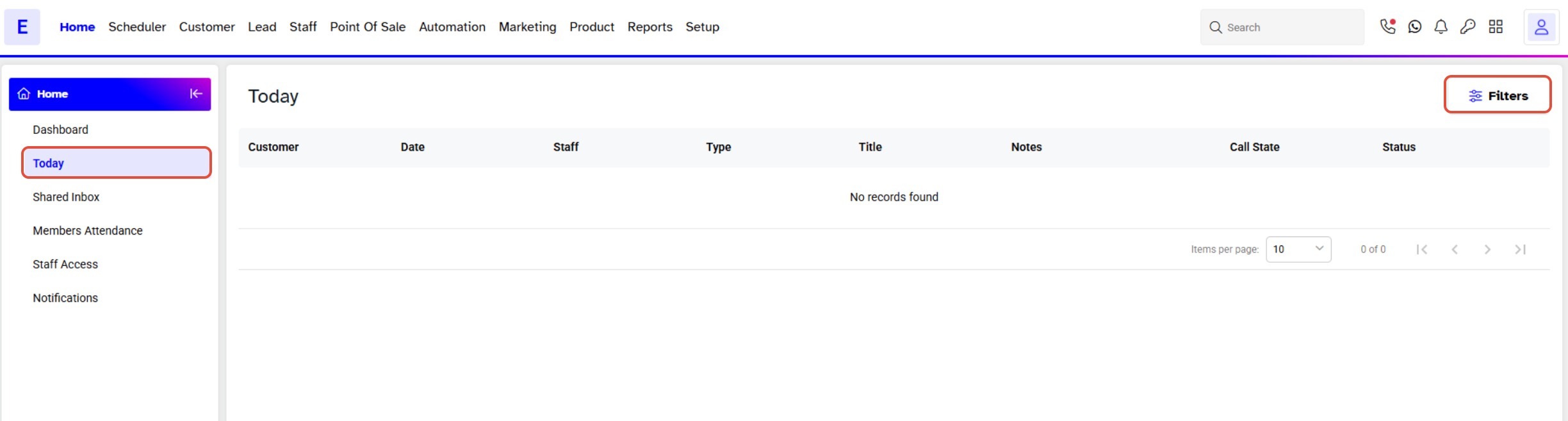Open the Filters button
The height and width of the screenshot is (421, 1568).
point(1498,95)
